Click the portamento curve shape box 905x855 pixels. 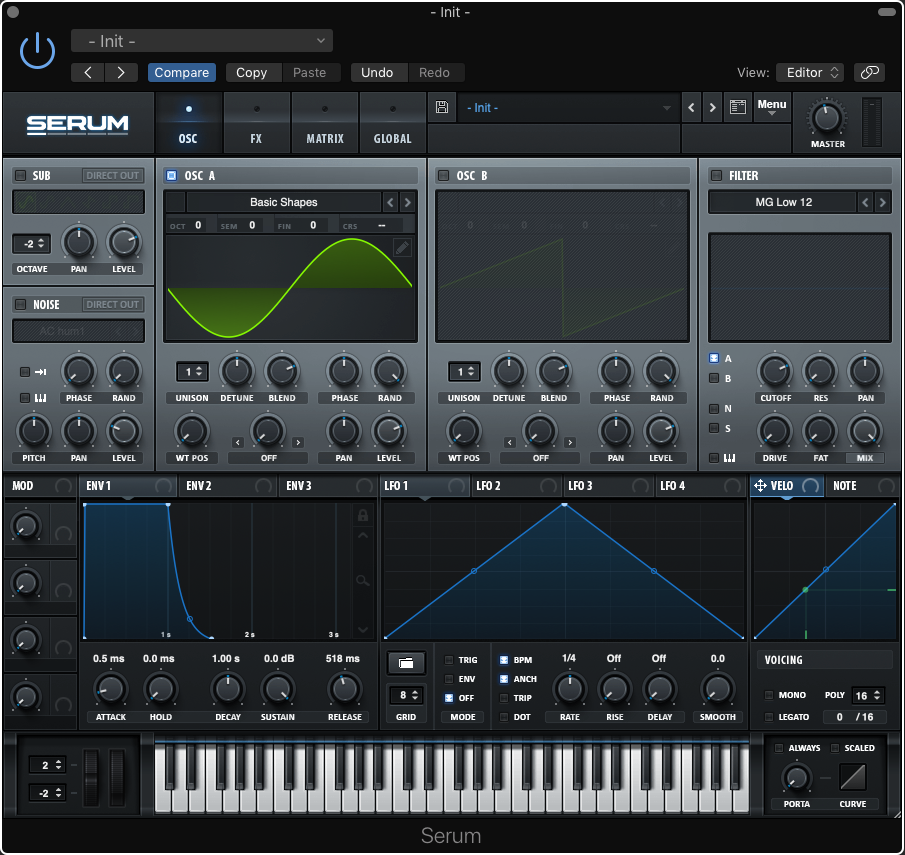pos(852,777)
